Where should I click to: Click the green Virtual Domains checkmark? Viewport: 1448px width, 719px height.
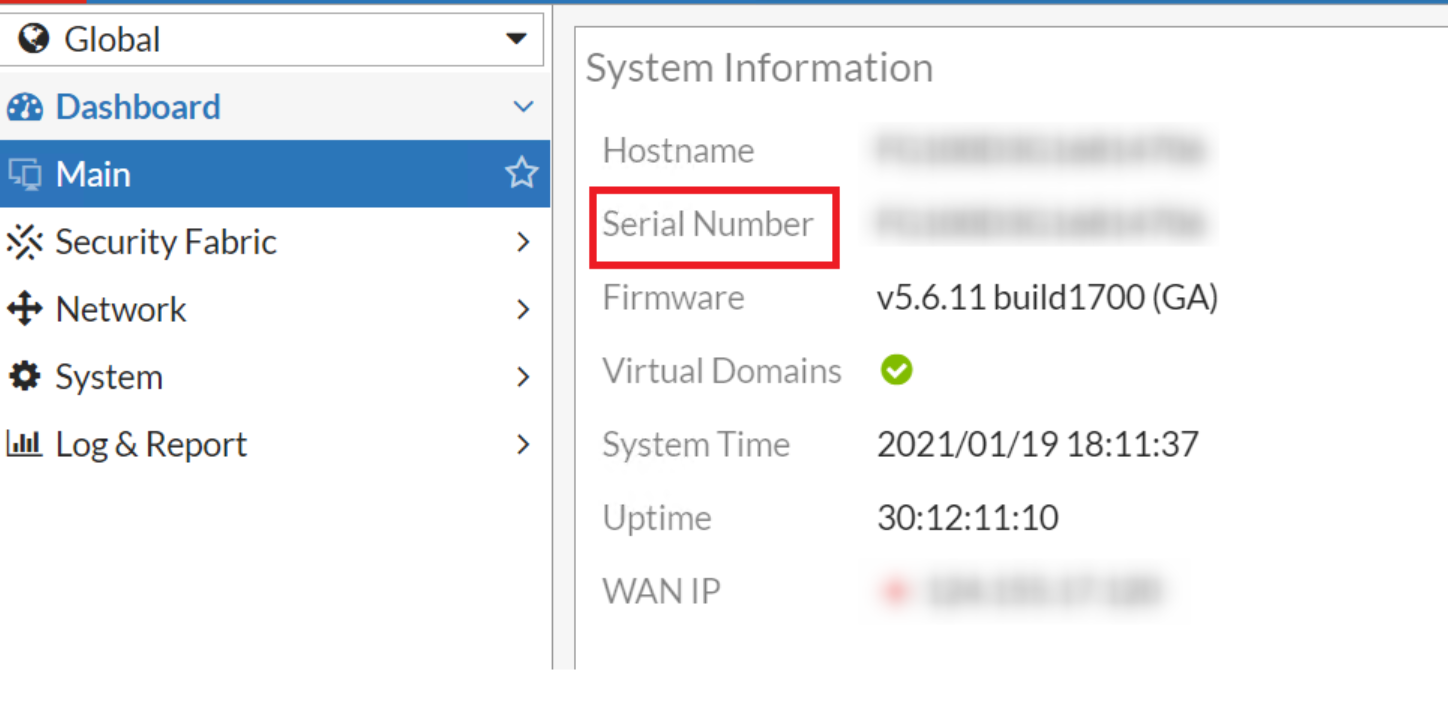click(x=896, y=371)
